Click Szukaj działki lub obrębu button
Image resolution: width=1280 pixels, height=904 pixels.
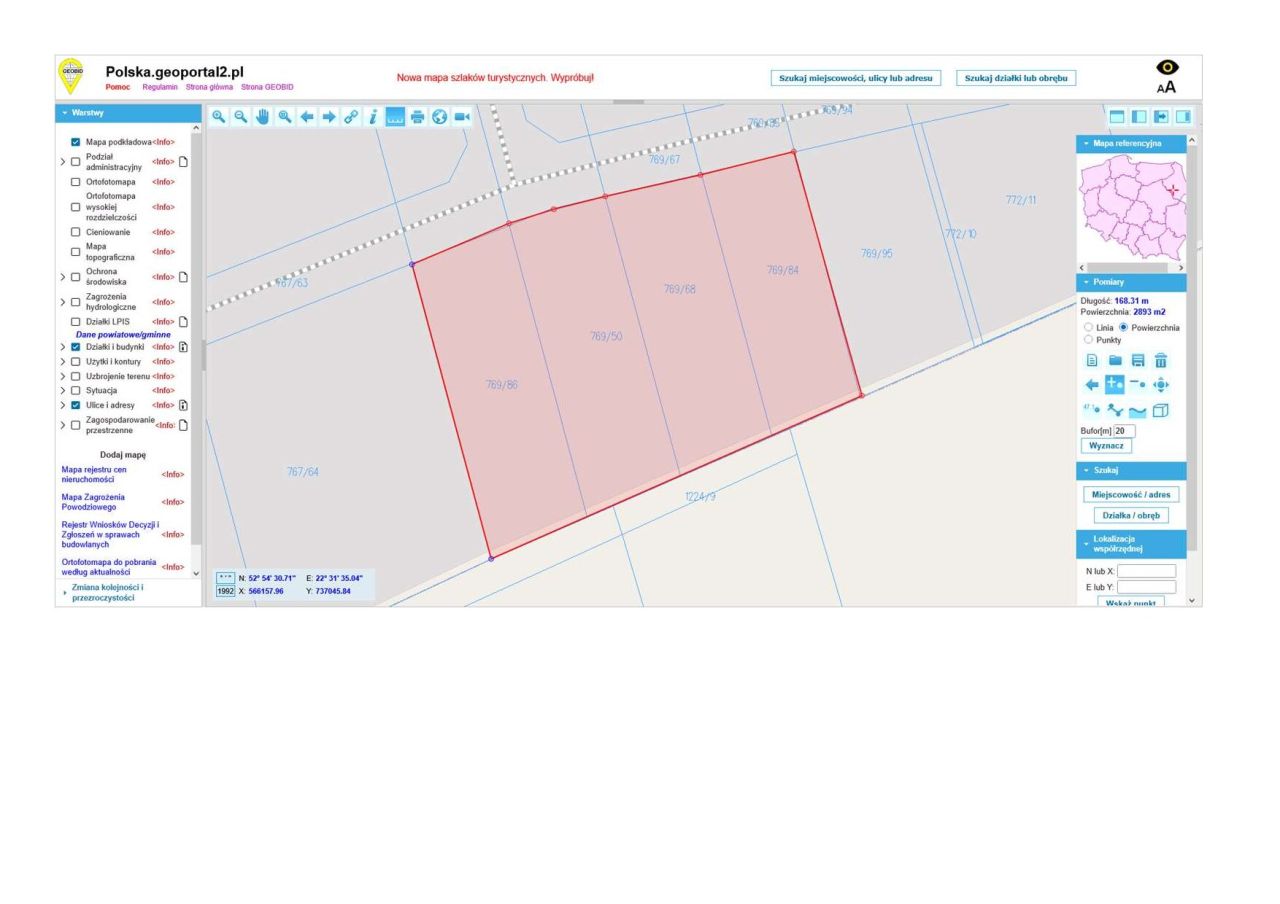click(1016, 78)
